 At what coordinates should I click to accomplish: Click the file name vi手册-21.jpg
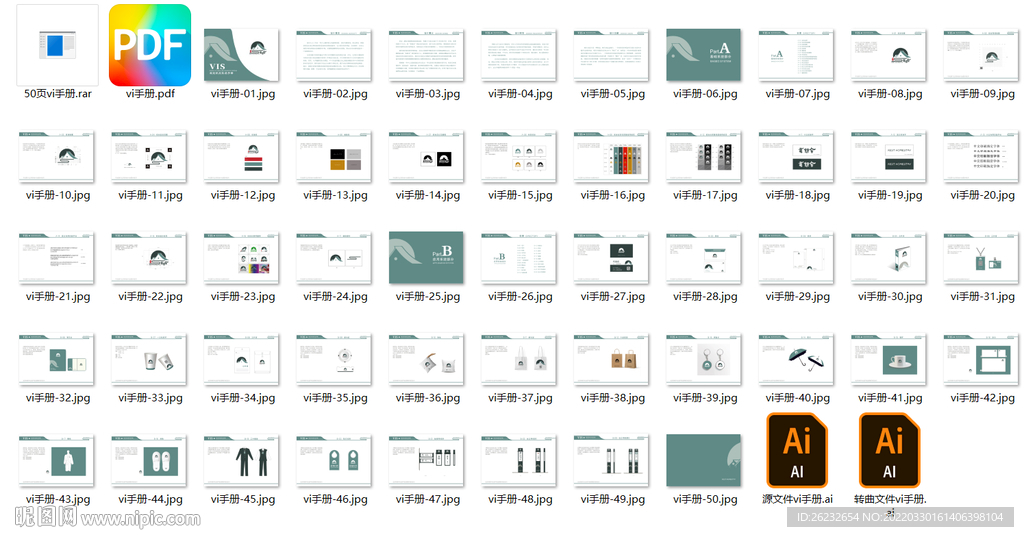tap(58, 296)
